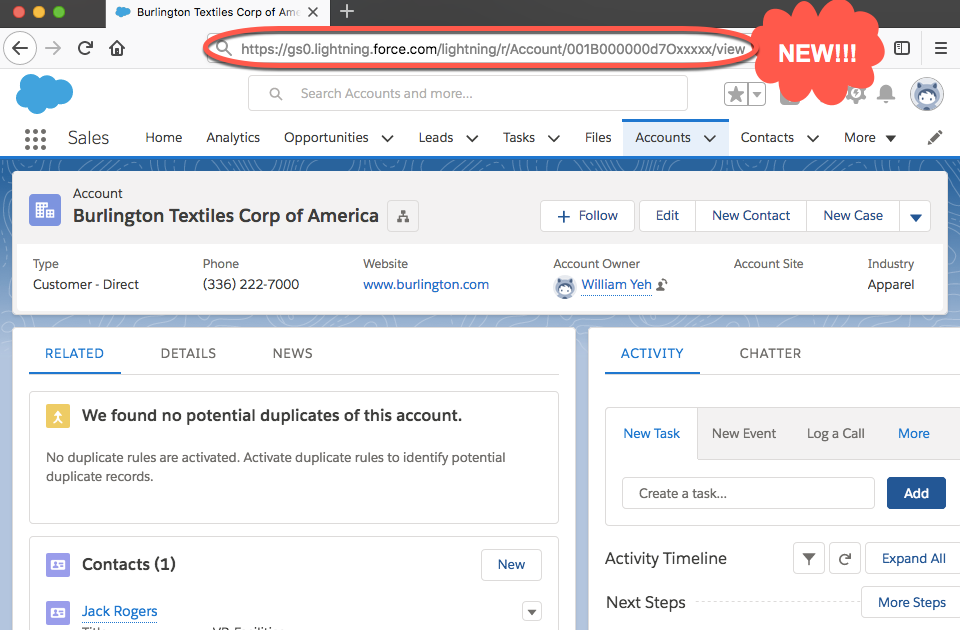
Task: Open the favorites list dropdown arrow
Action: (757, 94)
